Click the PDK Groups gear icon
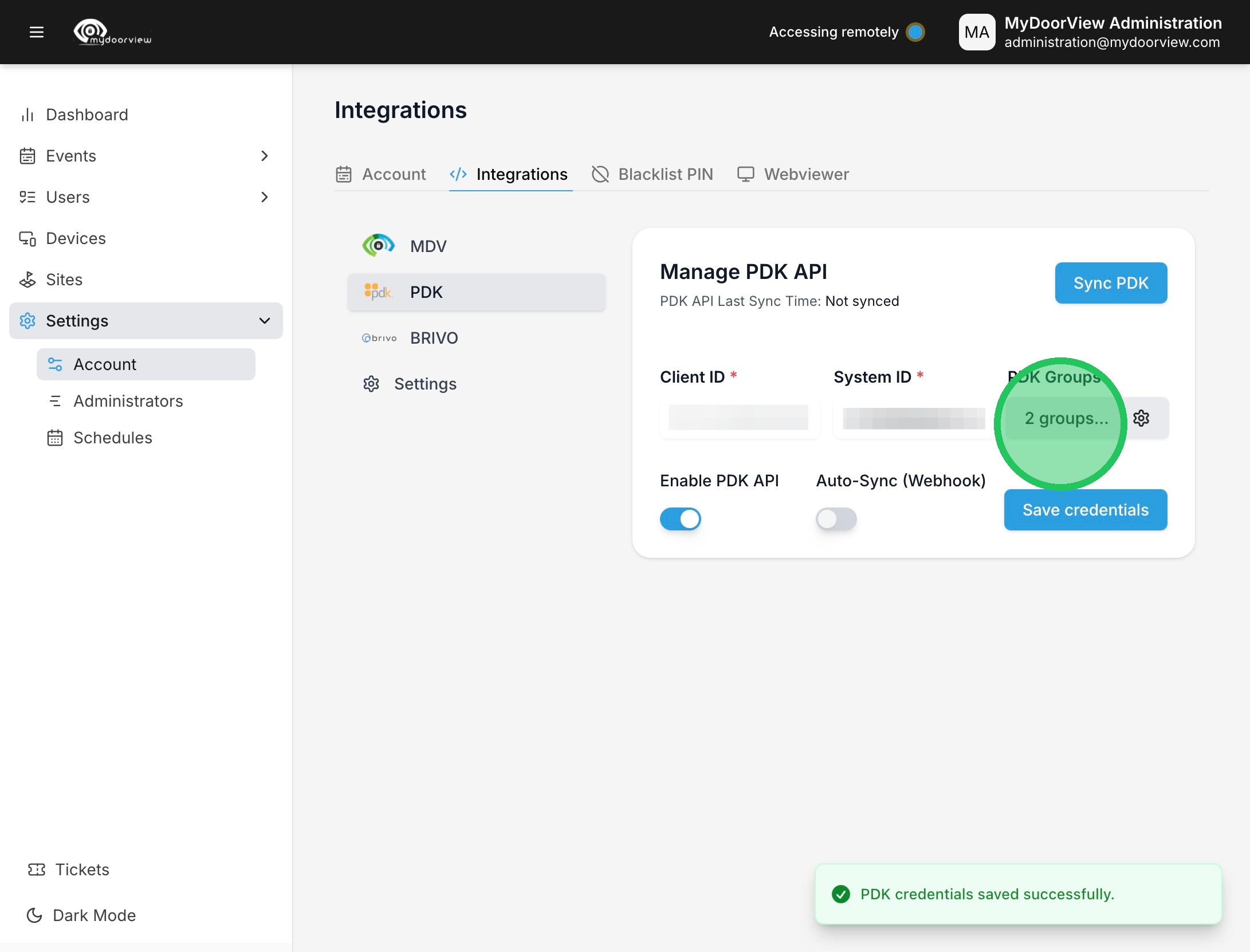The image size is (1250, 952). [x=1141, y=418]
